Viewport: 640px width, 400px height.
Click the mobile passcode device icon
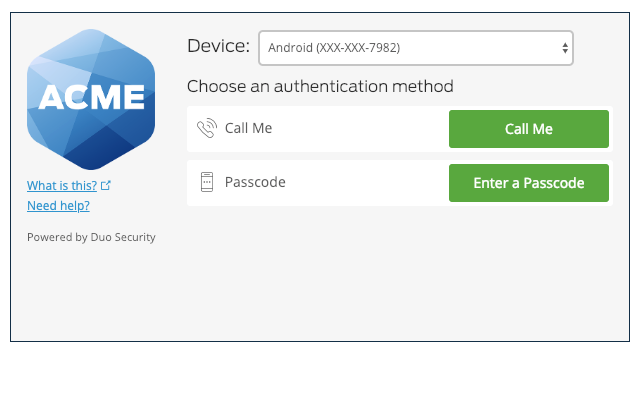click(207, 182)
